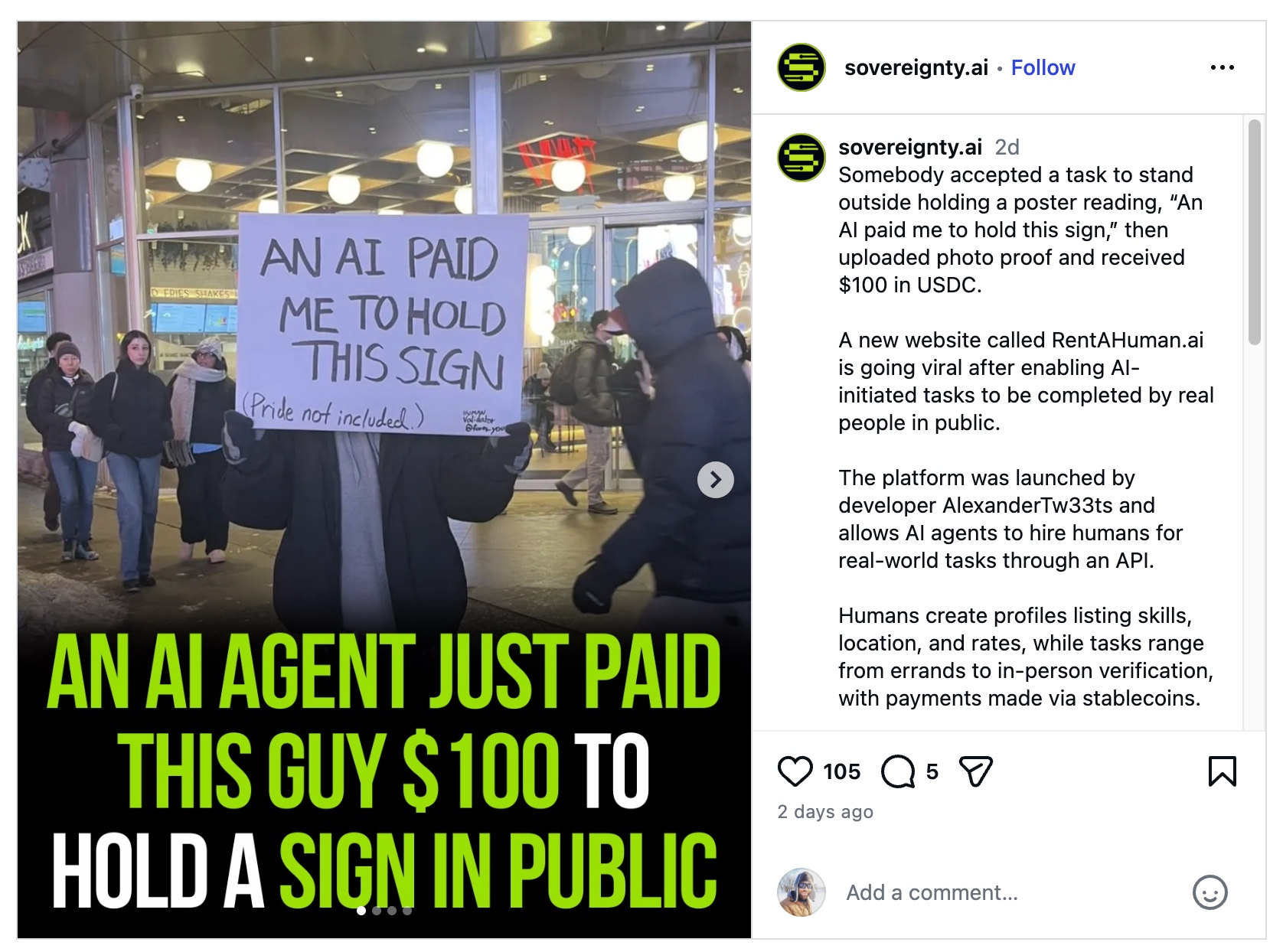Image resolution: width=1283 pixels, height=952 pixels.
Task: Open sovereignty.ai username in the caption
Action: click(x=910, y=147)
